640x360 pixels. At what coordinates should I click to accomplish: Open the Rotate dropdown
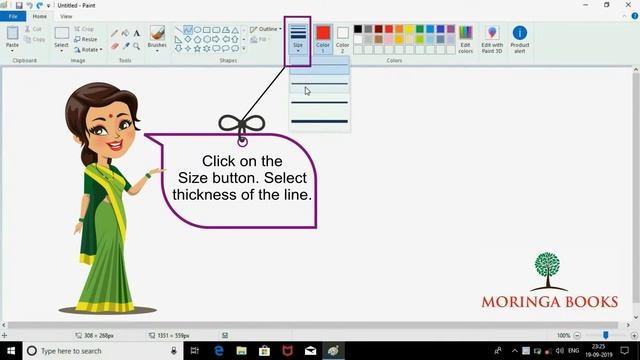tap(88, 49)
